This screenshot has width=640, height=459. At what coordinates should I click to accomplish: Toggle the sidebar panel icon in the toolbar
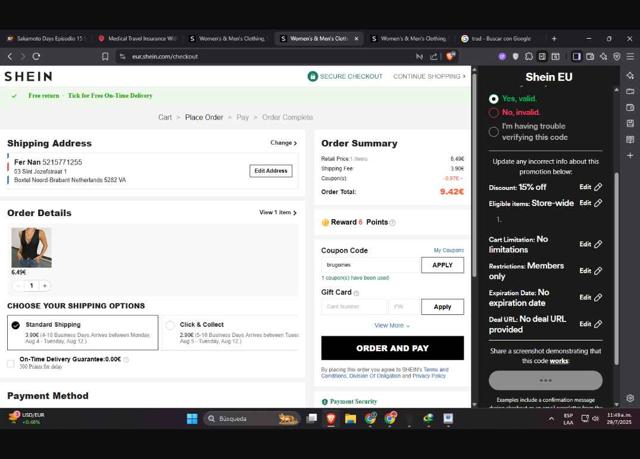pos(576,56)
